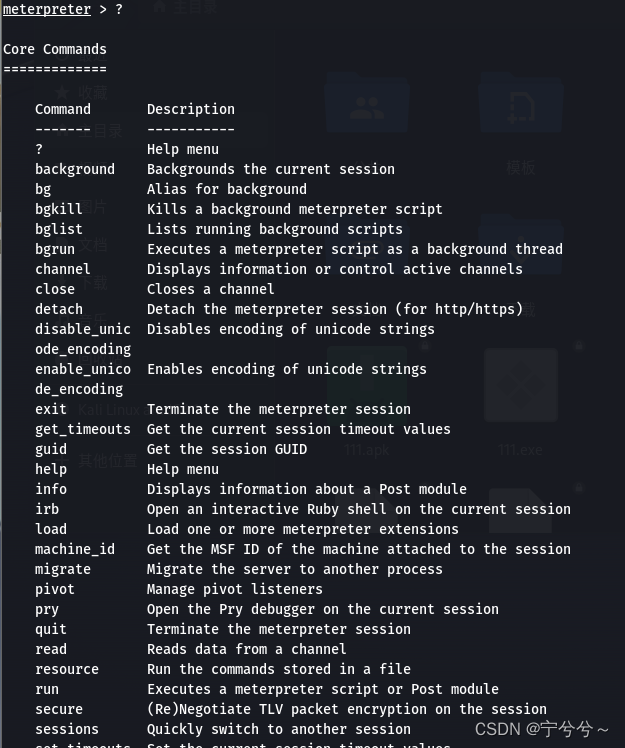Viewport: 625px width, 748px height.
Task: Click the detach command description line
Action: click(334, 309)
